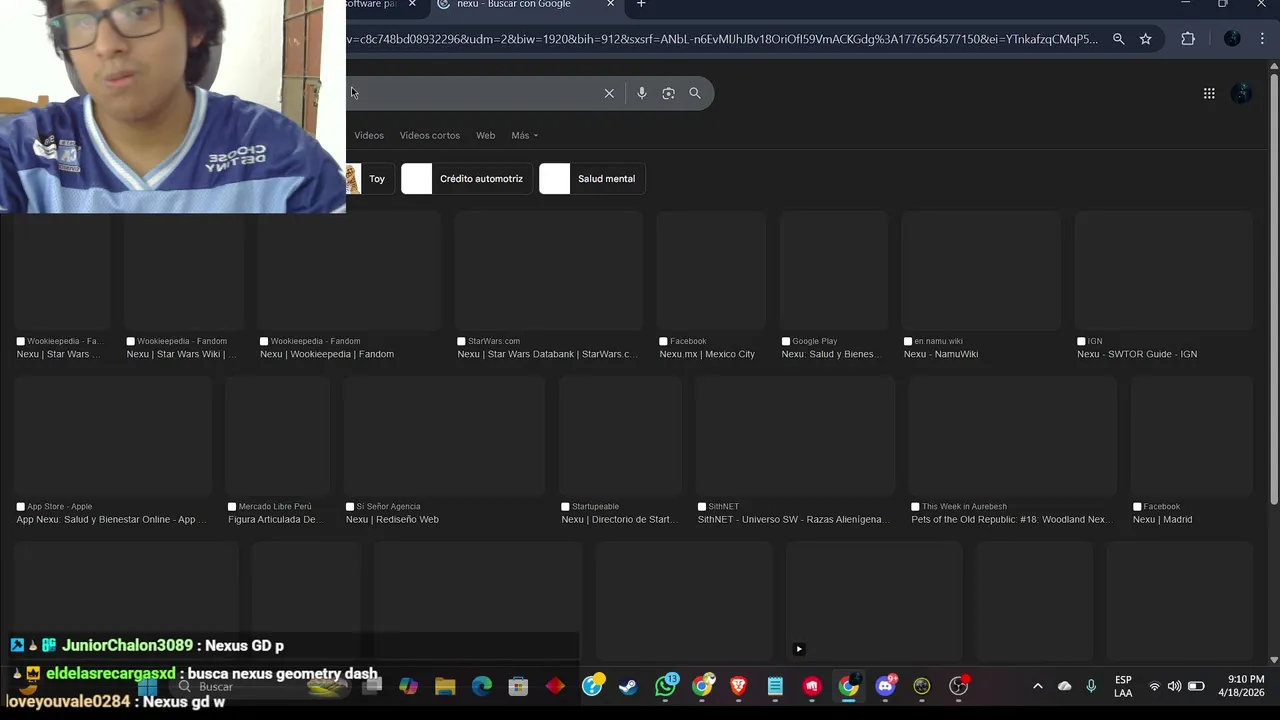Open 'Figura Articulada De...' Mercado Libre result
The width and height of the screenshot is (1280, 720).
point(274,520)
